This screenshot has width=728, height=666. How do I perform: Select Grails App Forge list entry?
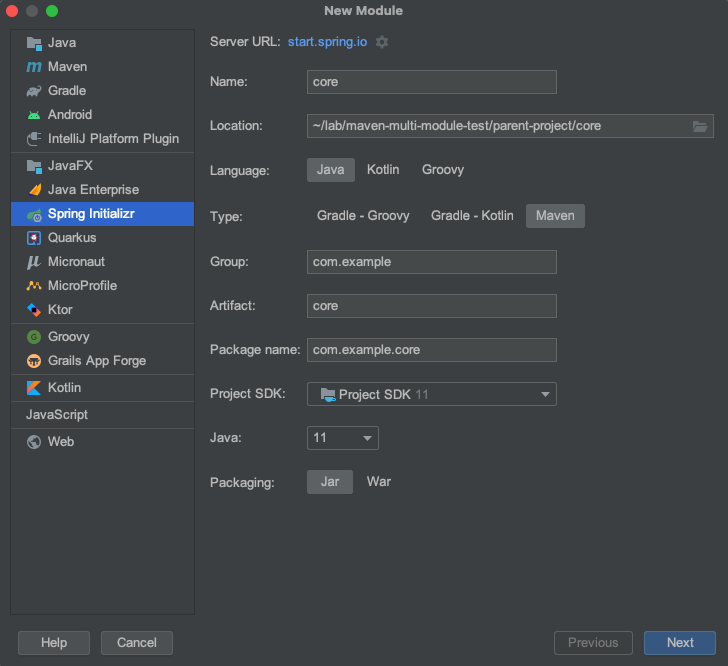[x=102, y=361]
